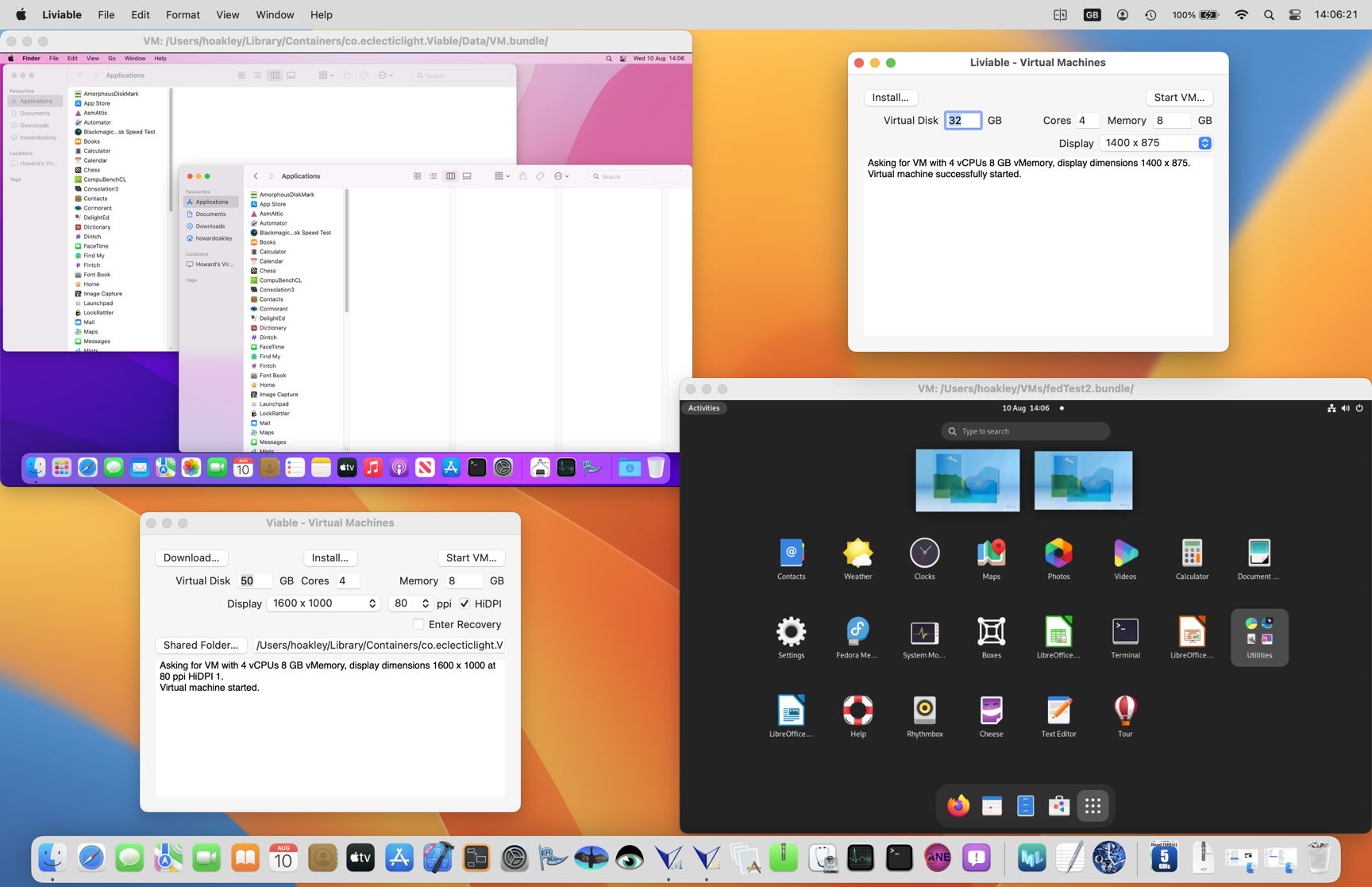1372x887 pixels.
Task: Toggle the GNOME power status menu
Action: (1359, 407)
